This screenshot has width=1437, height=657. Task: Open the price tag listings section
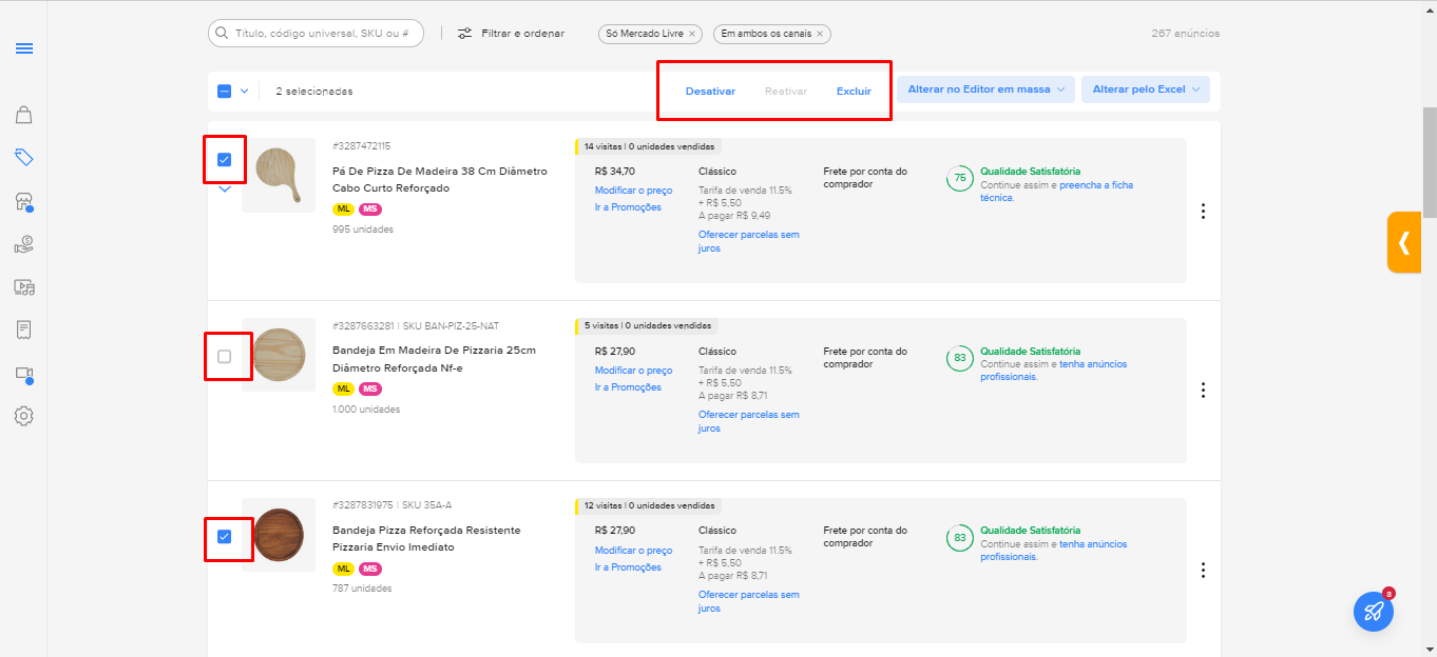[x=23, y=157]
